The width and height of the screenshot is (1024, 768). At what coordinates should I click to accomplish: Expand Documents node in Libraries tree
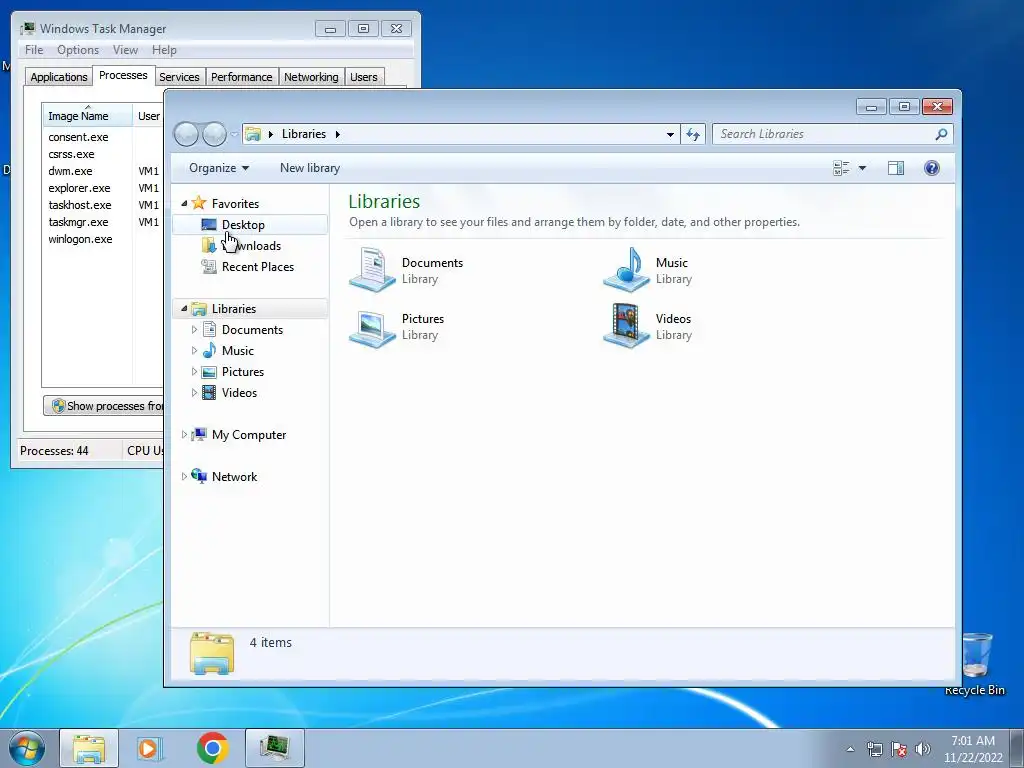pyautogui.click(x=194, y=330)
